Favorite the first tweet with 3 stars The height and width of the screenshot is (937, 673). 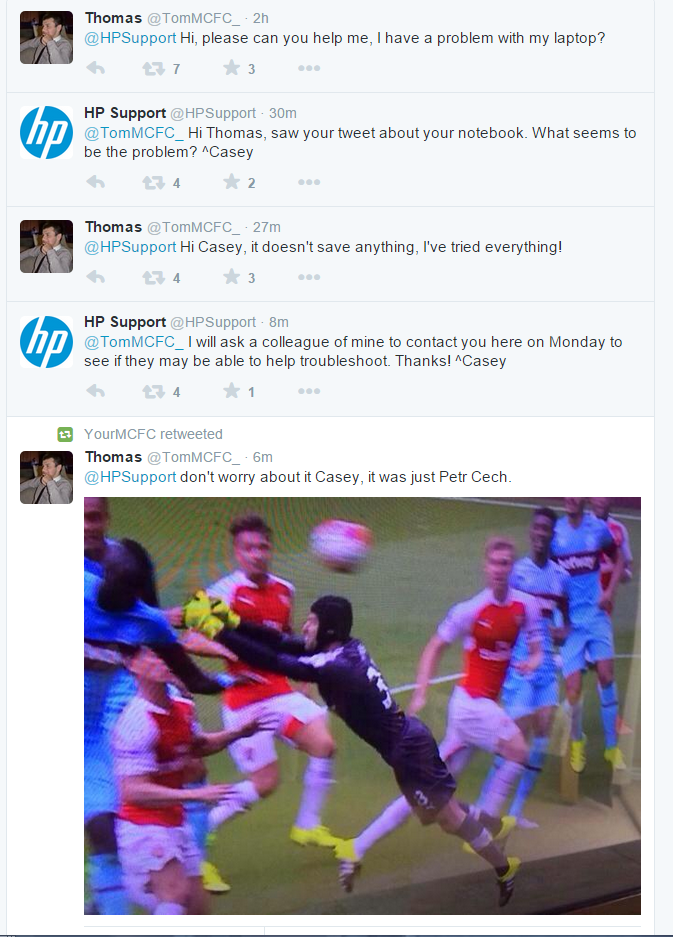pyautogui.click(x=231, y=68)
